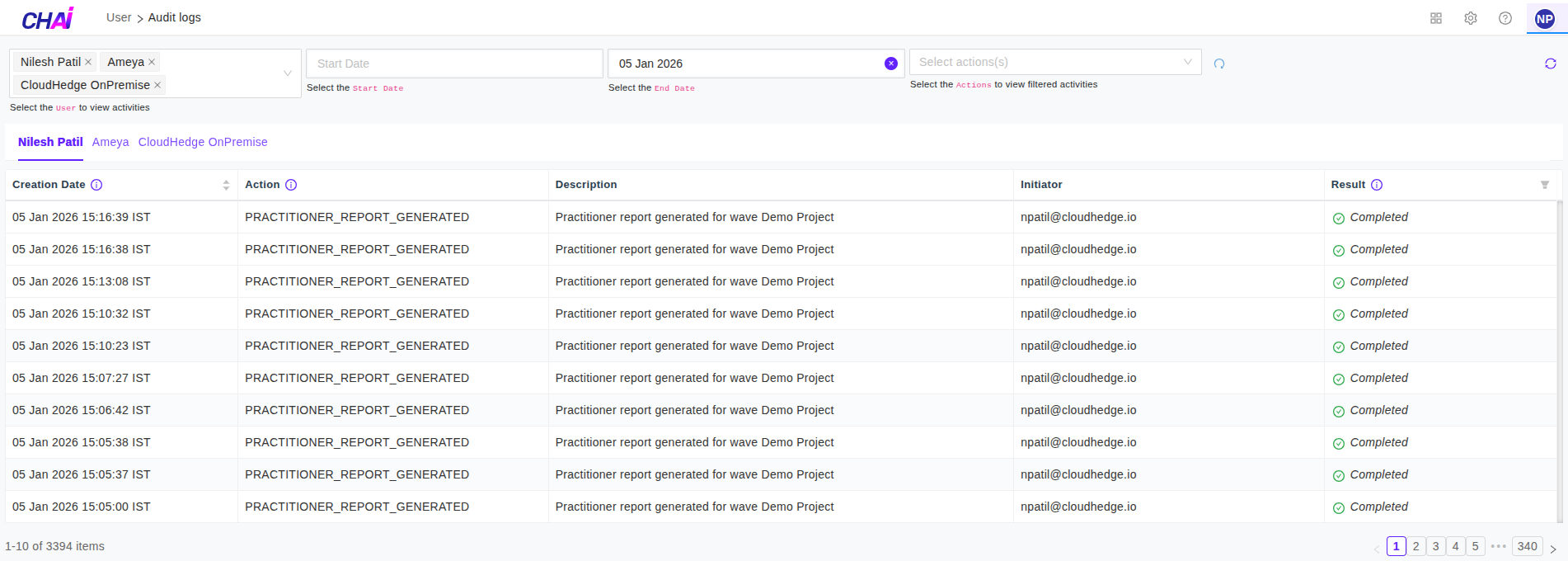Click the refresh icon at far right
Image resolution: width=1568 pixels, height=561 pixels.
tap(1550, 64)
